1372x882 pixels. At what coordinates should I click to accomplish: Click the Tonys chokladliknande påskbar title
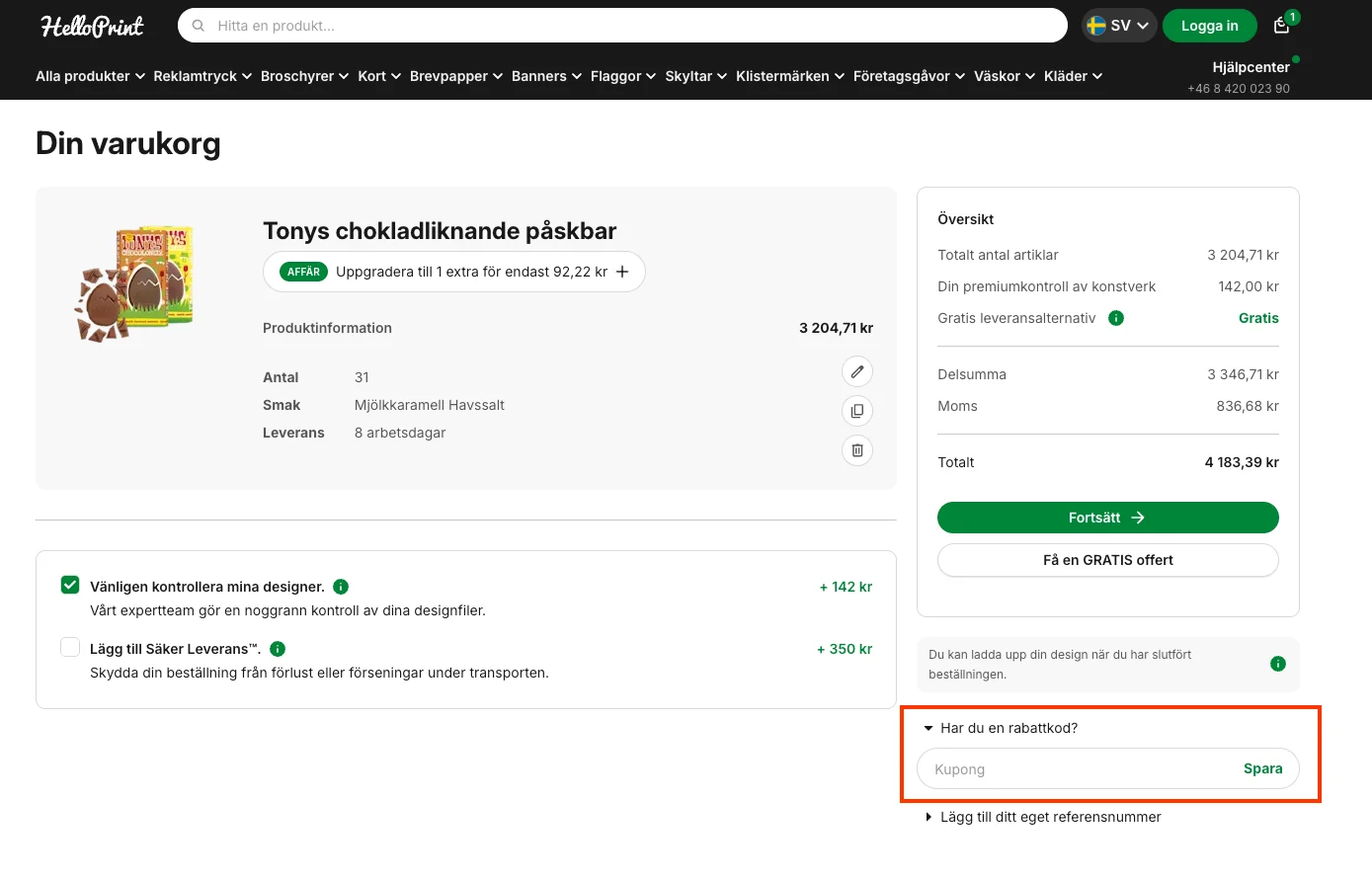pyautogui.click(x=440, y=231)
